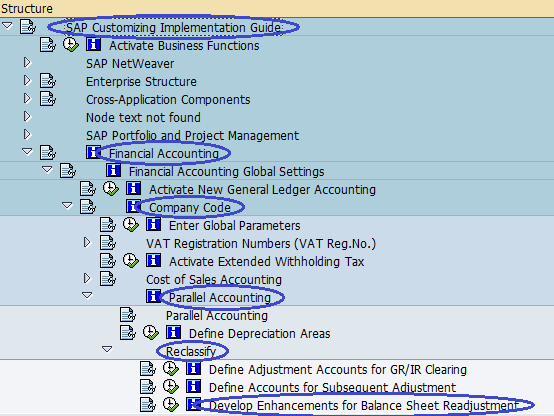Click execute clock icon for Activate Business Functions
This screenshot has height=416, width=554.
71,45
